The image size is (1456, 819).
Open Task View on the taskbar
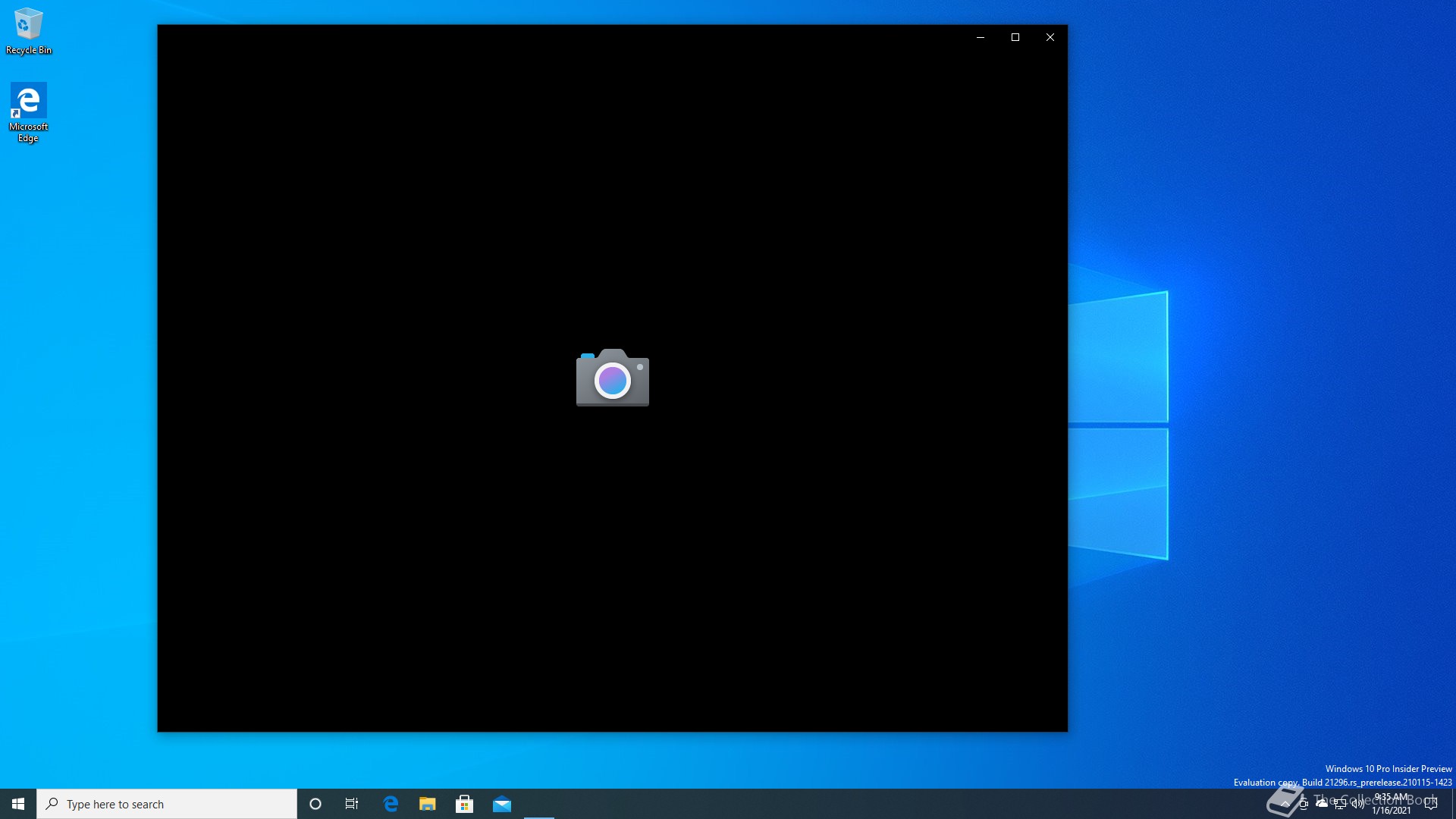[352, 804]
